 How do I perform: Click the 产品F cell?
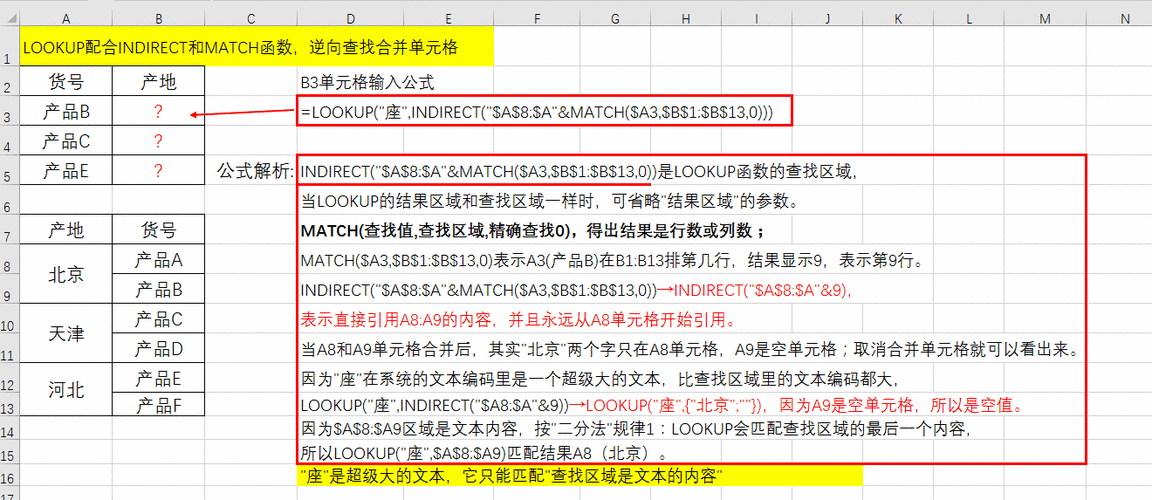(159, 405)
